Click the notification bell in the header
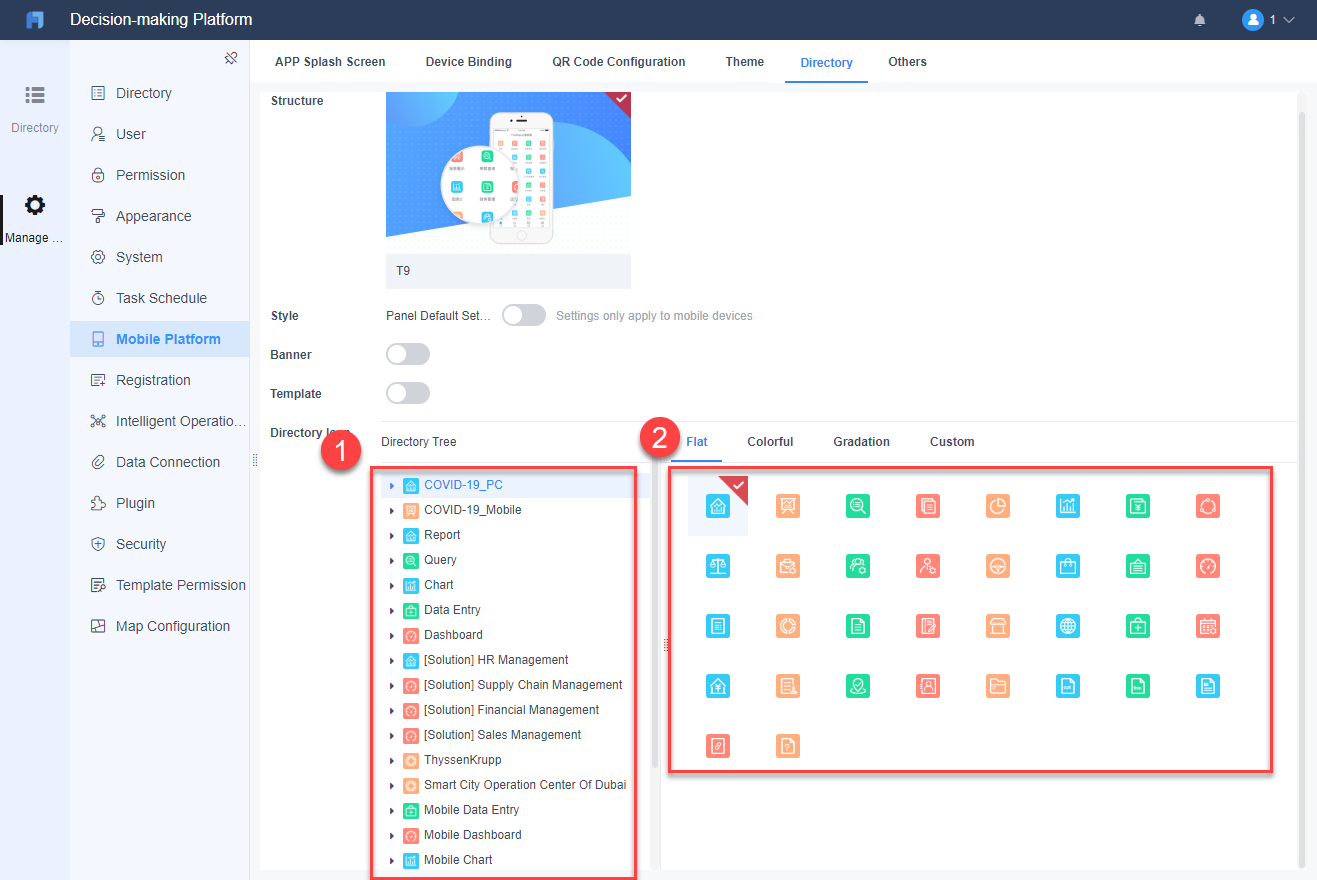Screen dimensions: 1317x880 click(1200, 20)
